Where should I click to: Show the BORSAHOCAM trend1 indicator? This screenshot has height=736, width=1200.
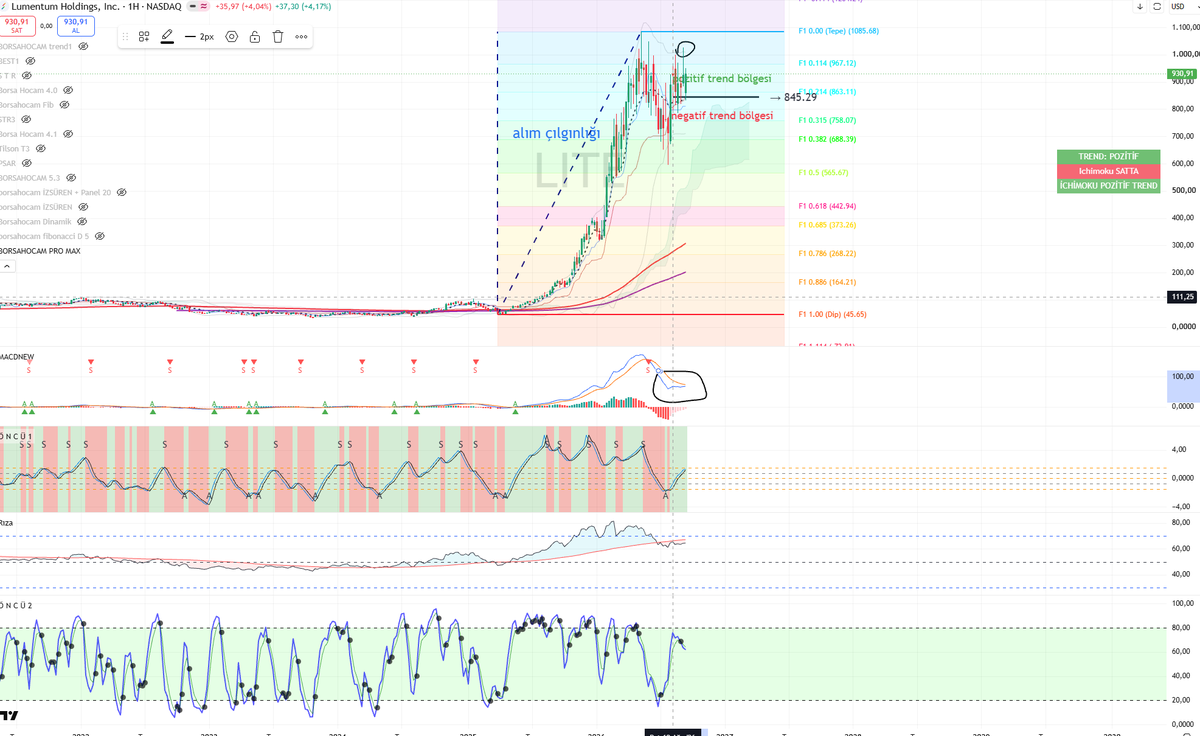pos(84,46)
